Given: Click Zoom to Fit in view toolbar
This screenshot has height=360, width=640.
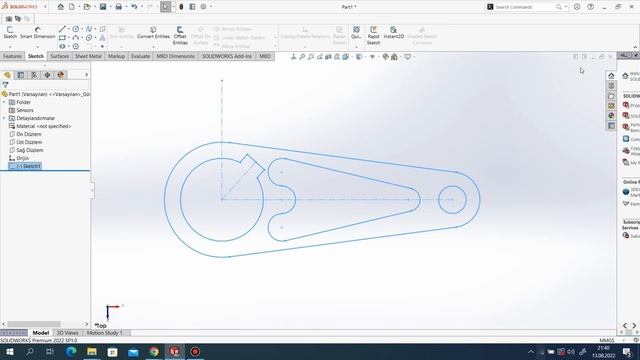Looking at the screenshot, I should [302, 57].
